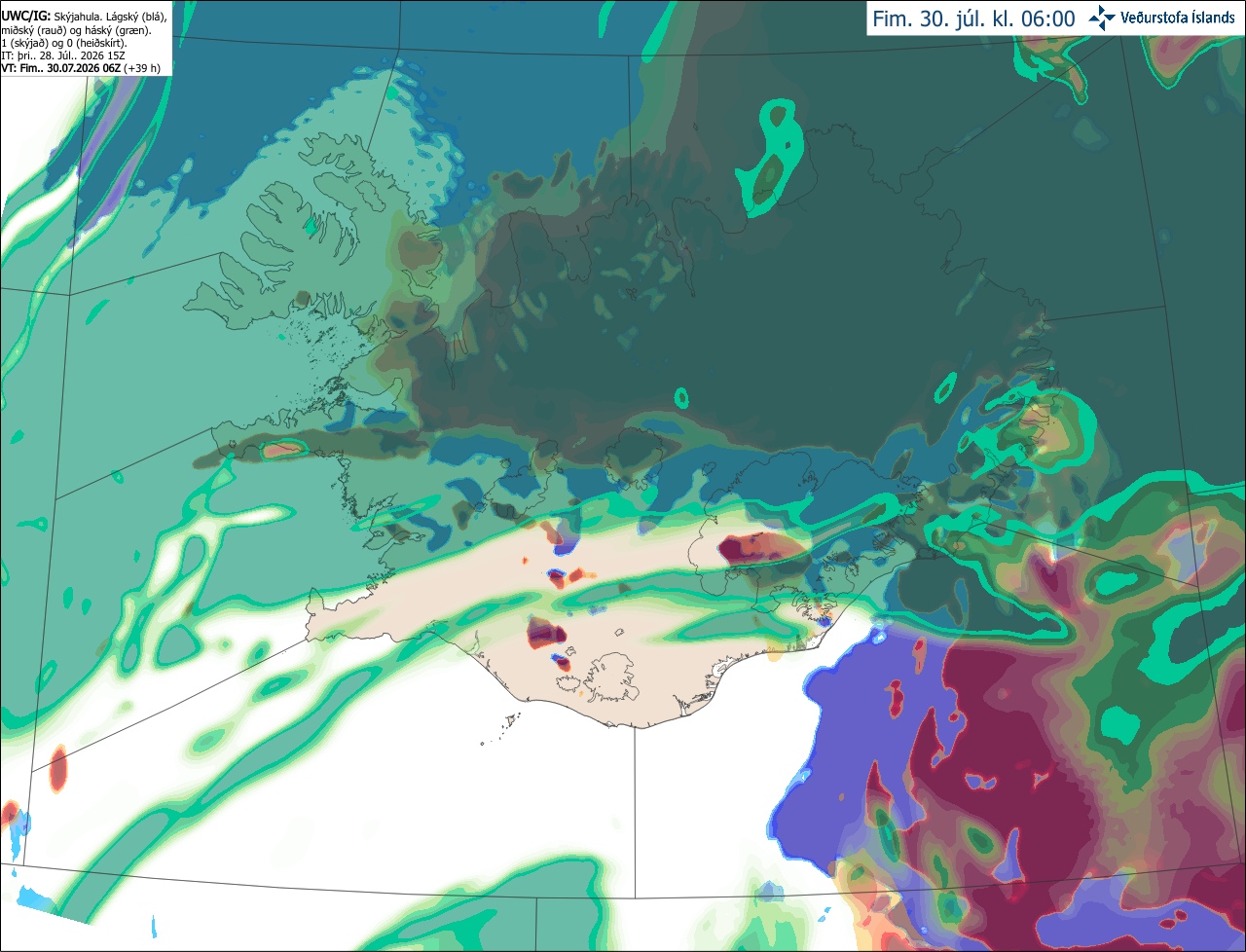The height and width of the screenshot is (952, 1246).
Task: Select the Fim. 30. júl. kl. 06:00 label
Action: (x=973, y=18)
